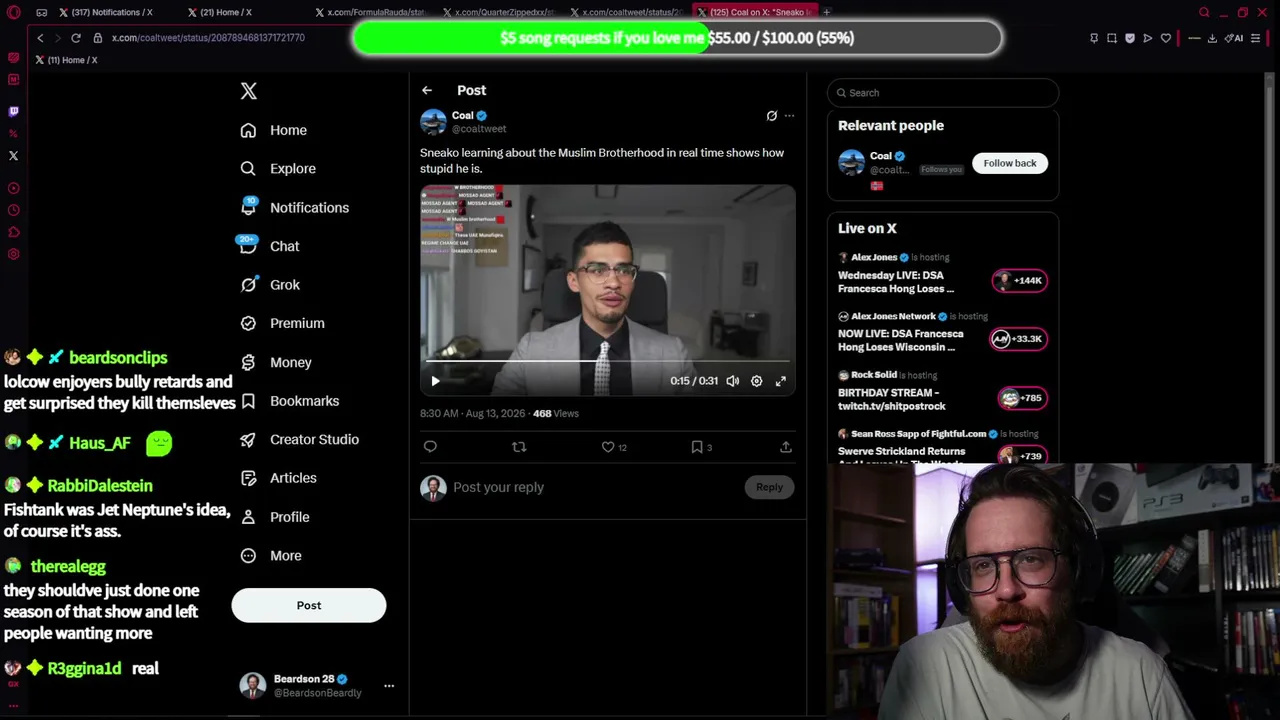Open Settings gear in Opera sidebar

tap(13, 254)
